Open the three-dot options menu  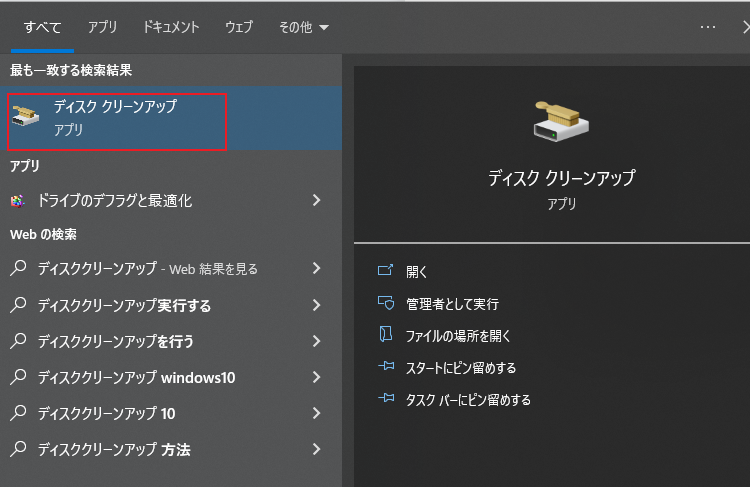pyautogui.click(x=707, y=27)
